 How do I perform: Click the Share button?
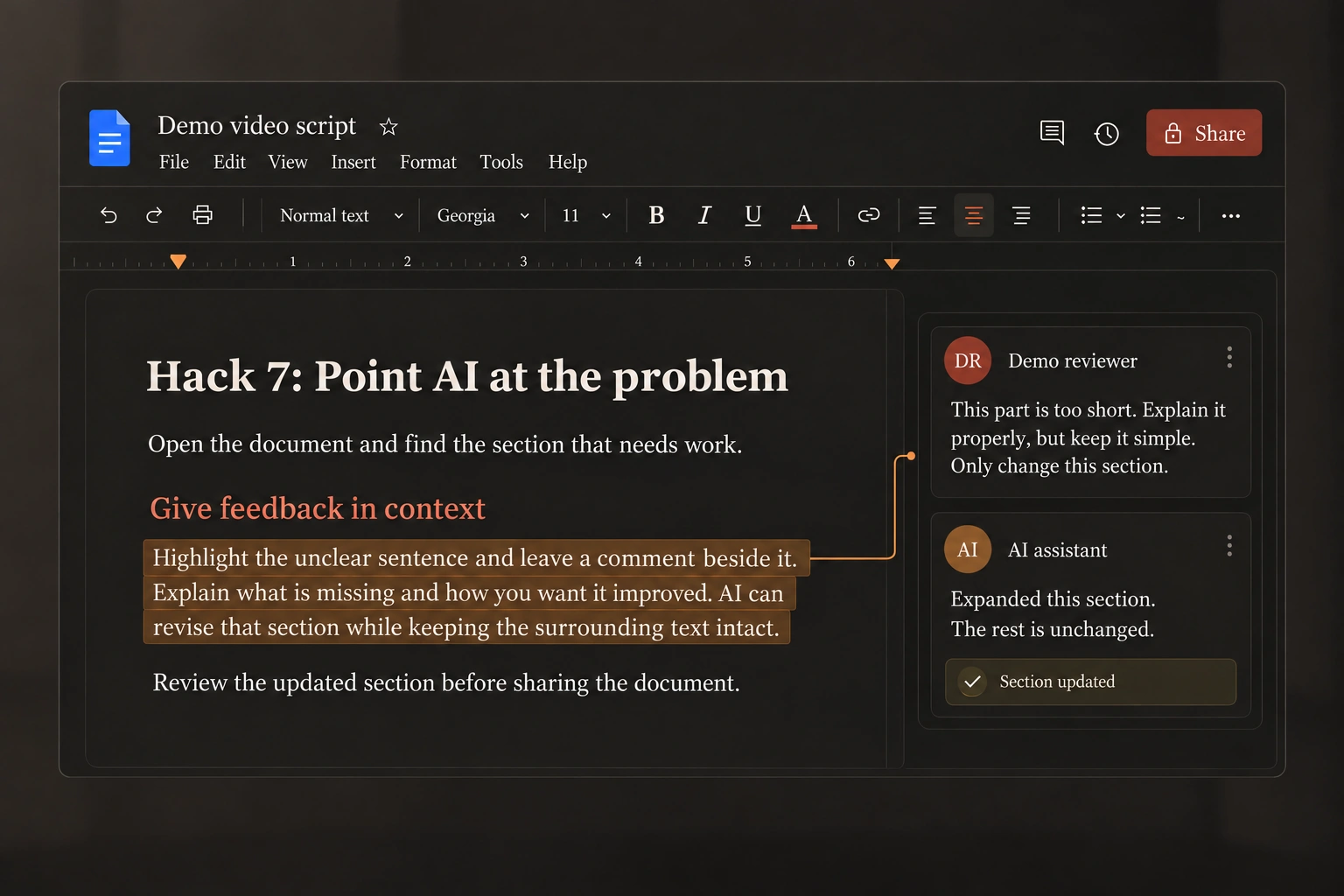[1204, 133]
